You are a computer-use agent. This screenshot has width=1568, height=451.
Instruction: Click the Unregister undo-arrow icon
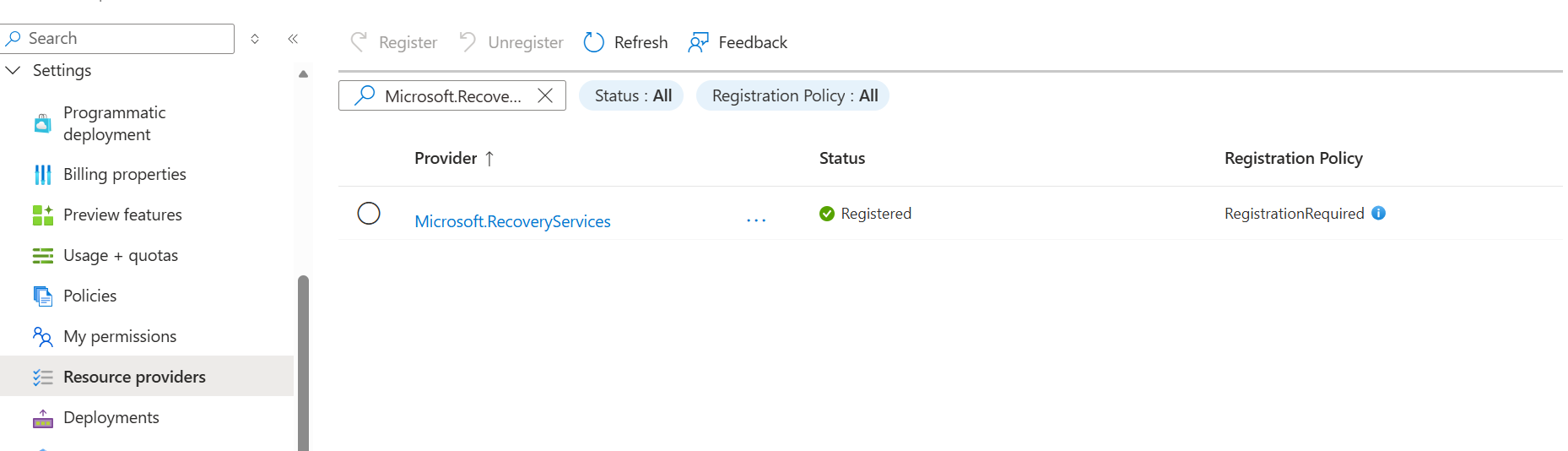(x=468, y=41)
